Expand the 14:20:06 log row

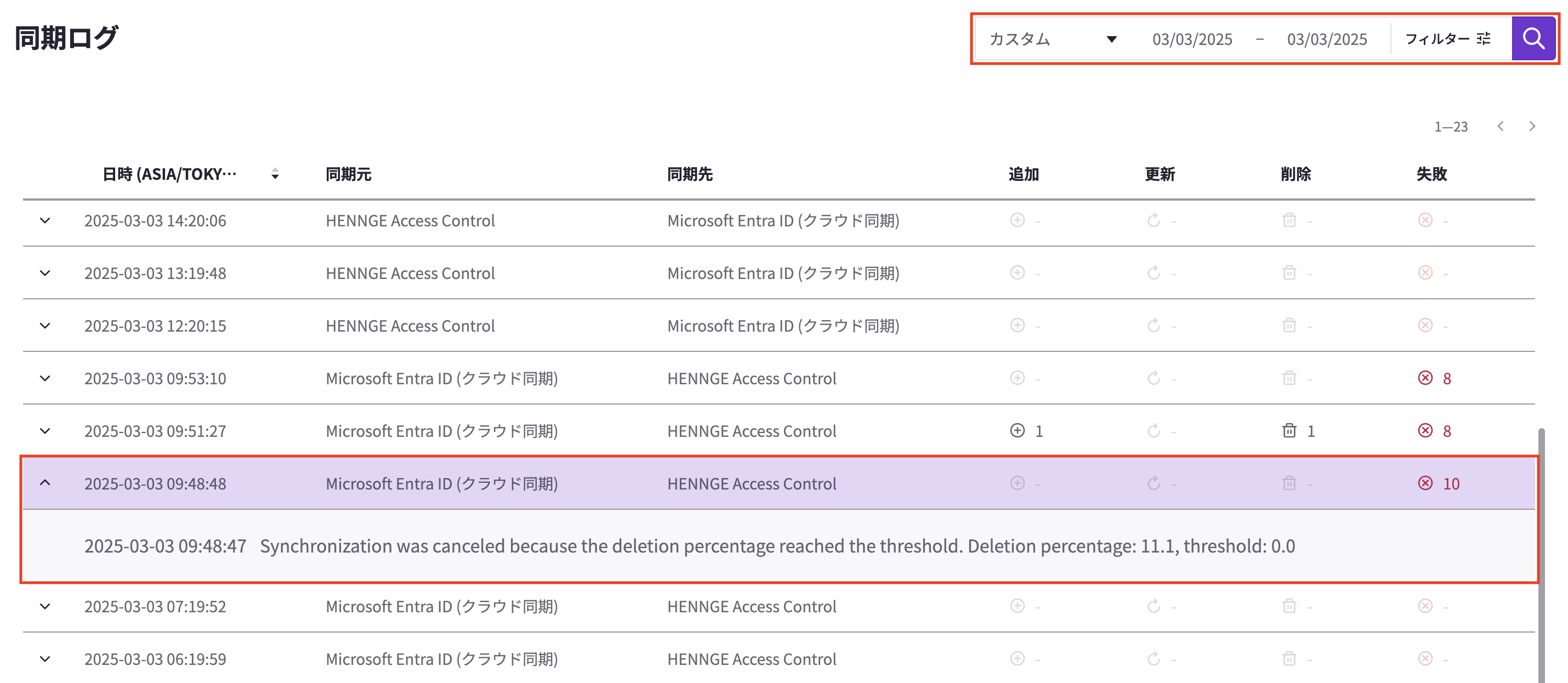pyautogui.click(x=45, y=220)
